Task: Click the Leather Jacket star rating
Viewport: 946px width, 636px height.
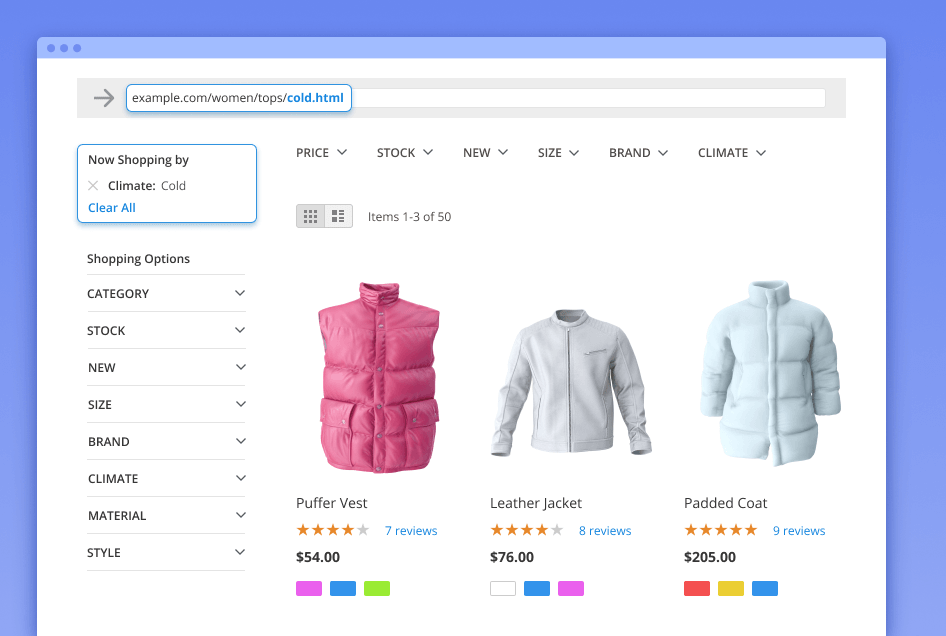Action: coord(526,530)
